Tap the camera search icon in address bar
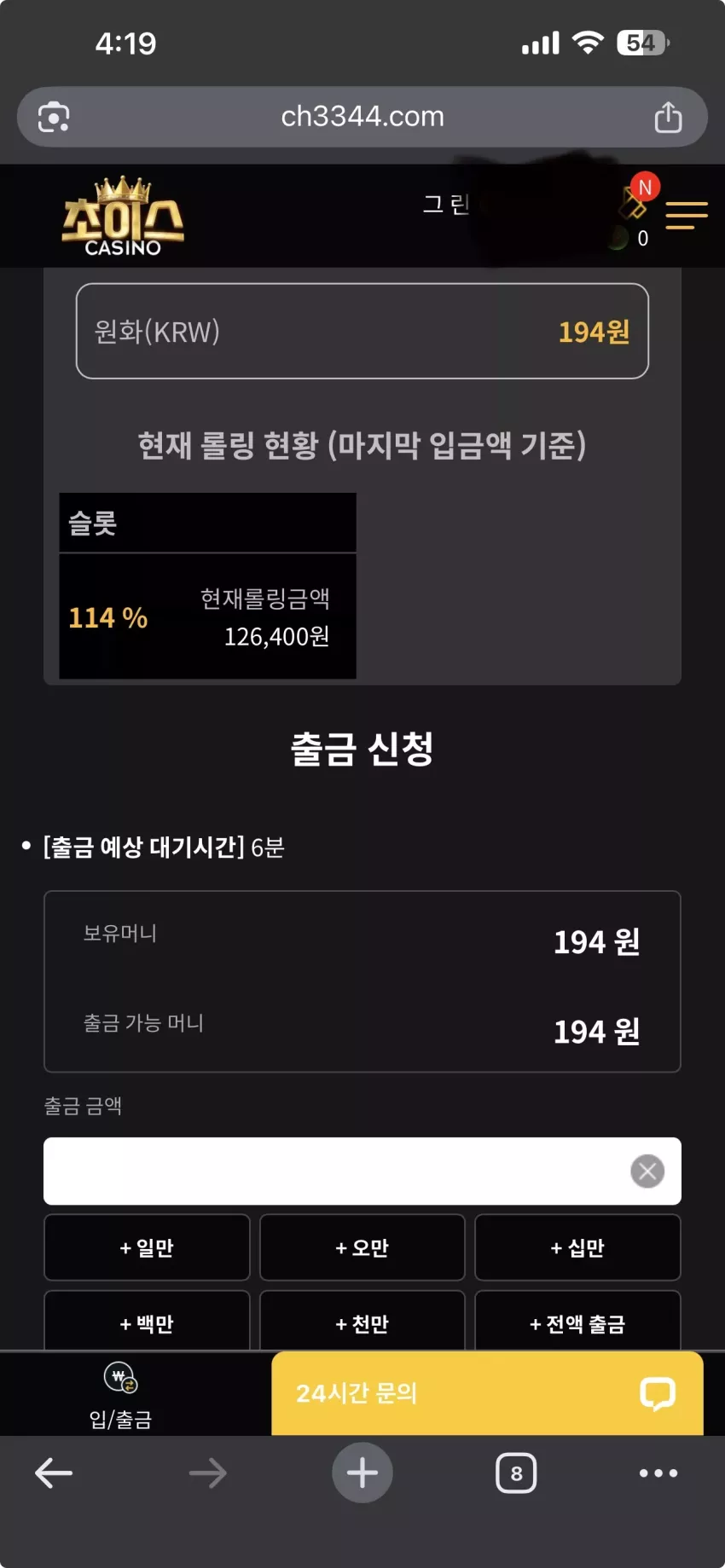 point(54,117)
